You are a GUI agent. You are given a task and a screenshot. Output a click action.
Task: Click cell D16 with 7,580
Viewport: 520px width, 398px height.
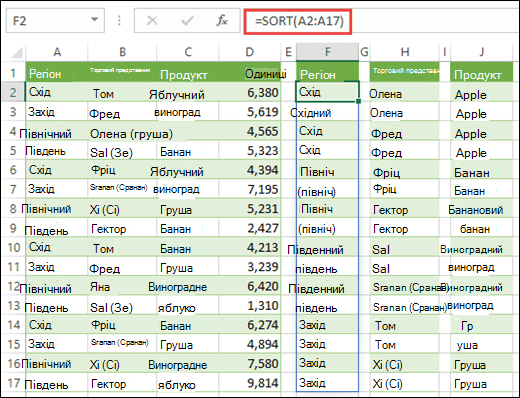coord(250,363)
